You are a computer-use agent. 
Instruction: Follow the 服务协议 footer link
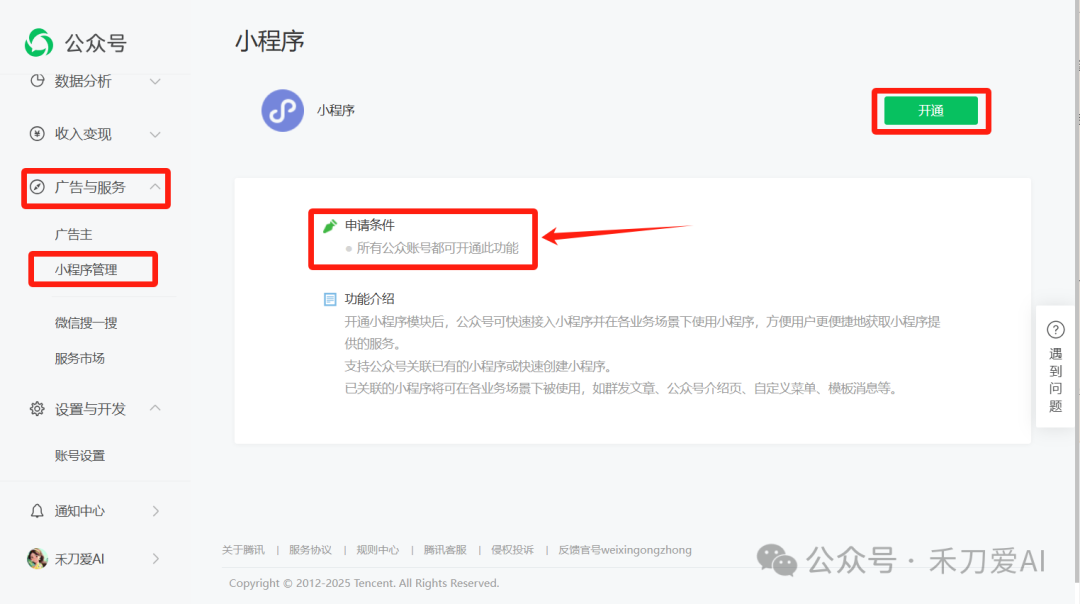click(310, 550)
